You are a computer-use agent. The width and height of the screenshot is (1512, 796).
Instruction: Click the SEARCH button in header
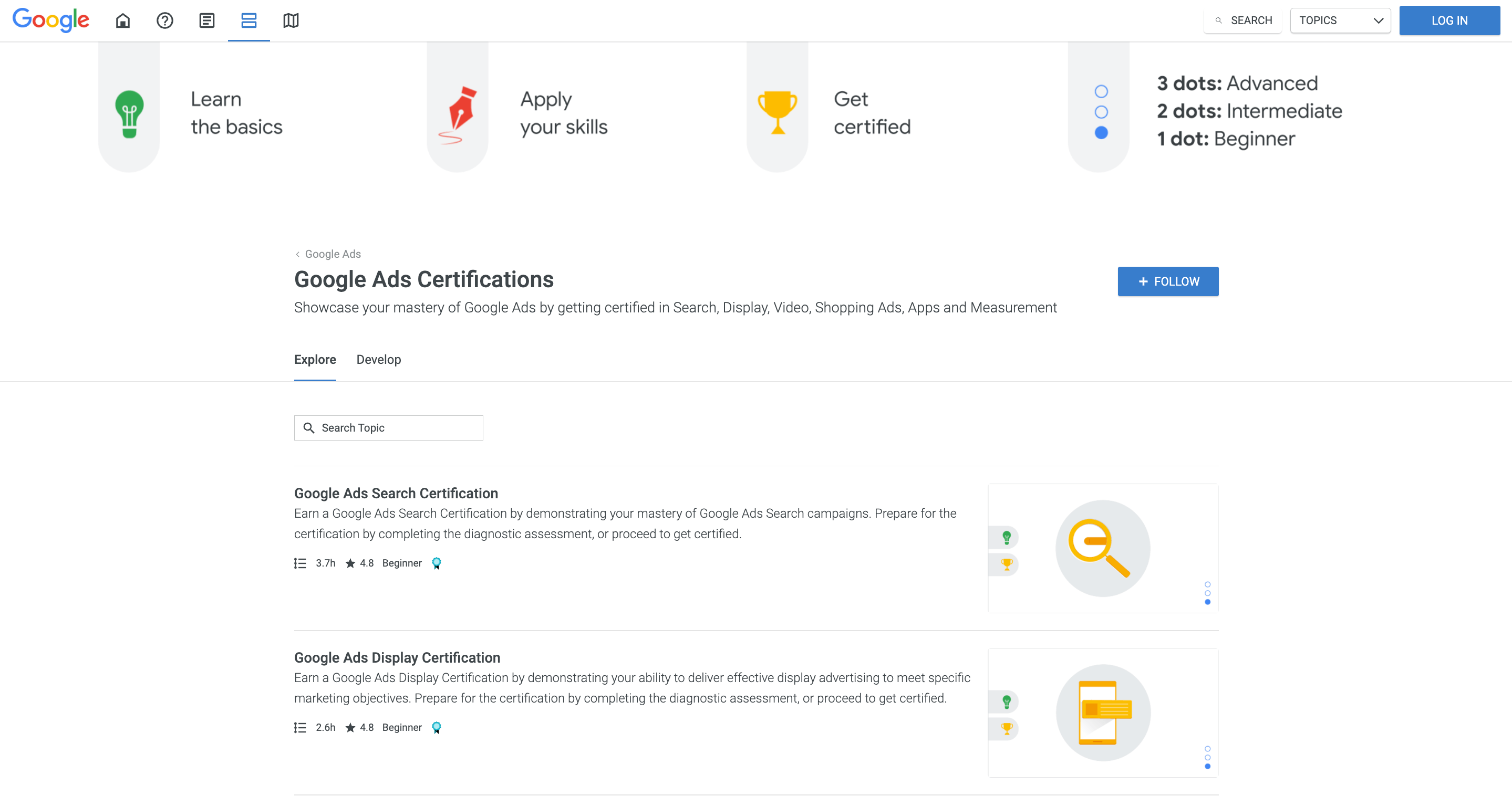point(1243,20)
